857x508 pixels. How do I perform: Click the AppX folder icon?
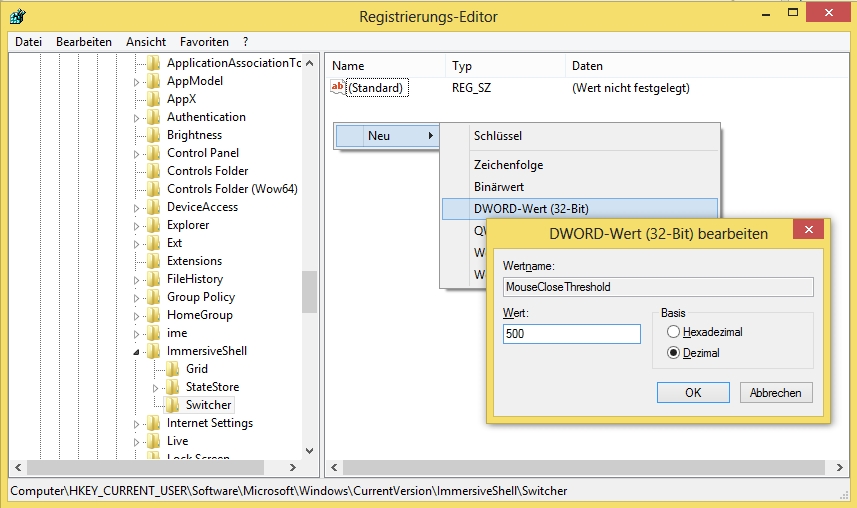click(x=154, y=99)
